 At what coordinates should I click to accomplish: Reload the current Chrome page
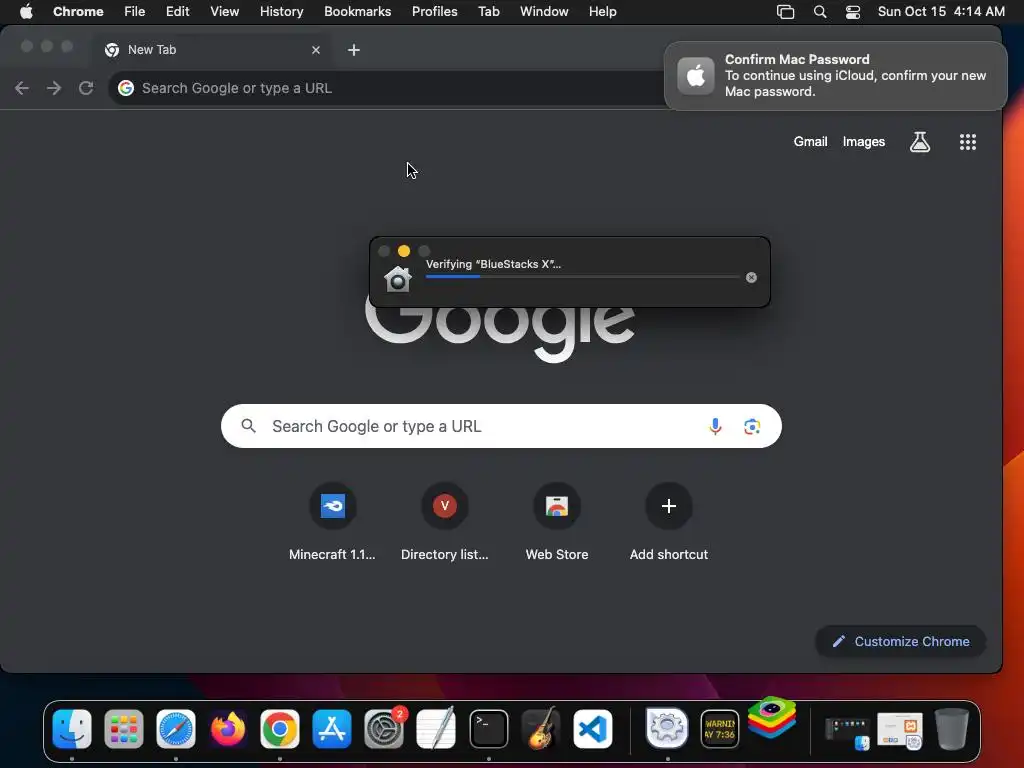[x=86, y=88]
